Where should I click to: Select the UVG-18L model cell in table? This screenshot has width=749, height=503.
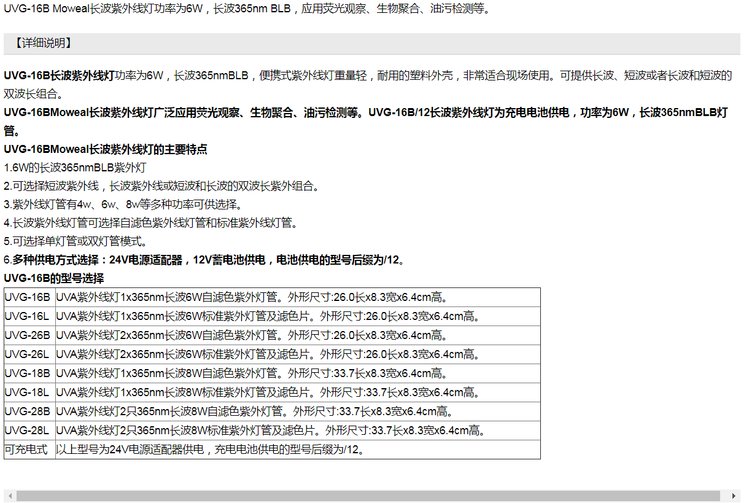27,392
